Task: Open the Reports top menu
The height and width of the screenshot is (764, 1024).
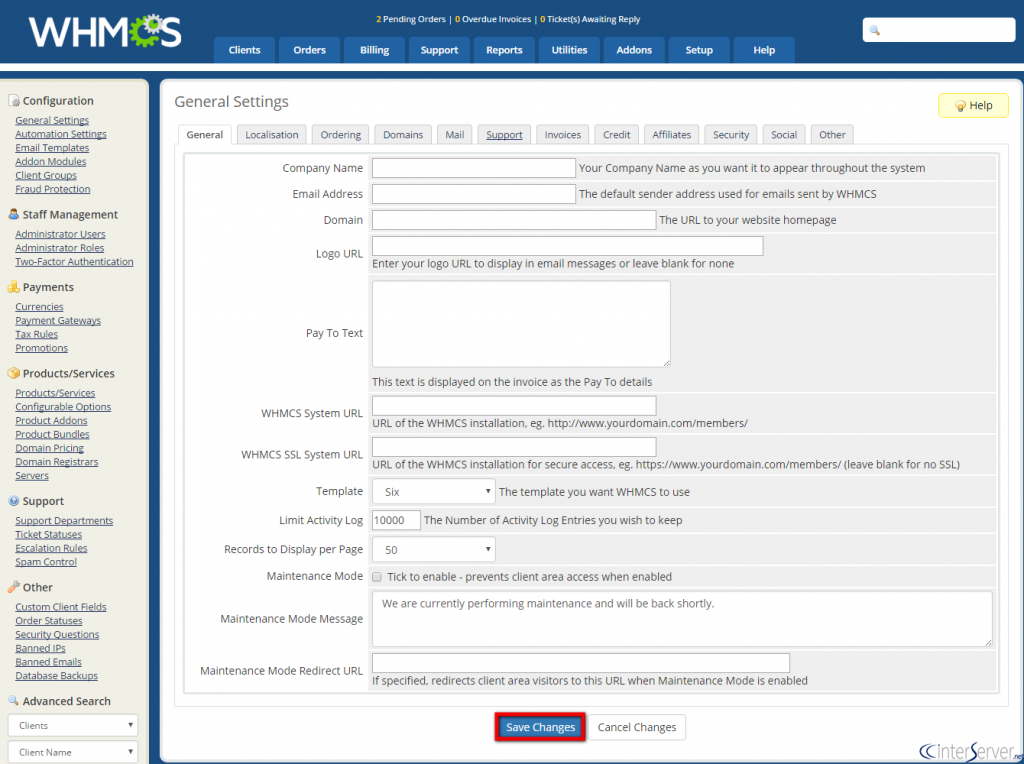Action: [x=504, y=50]
